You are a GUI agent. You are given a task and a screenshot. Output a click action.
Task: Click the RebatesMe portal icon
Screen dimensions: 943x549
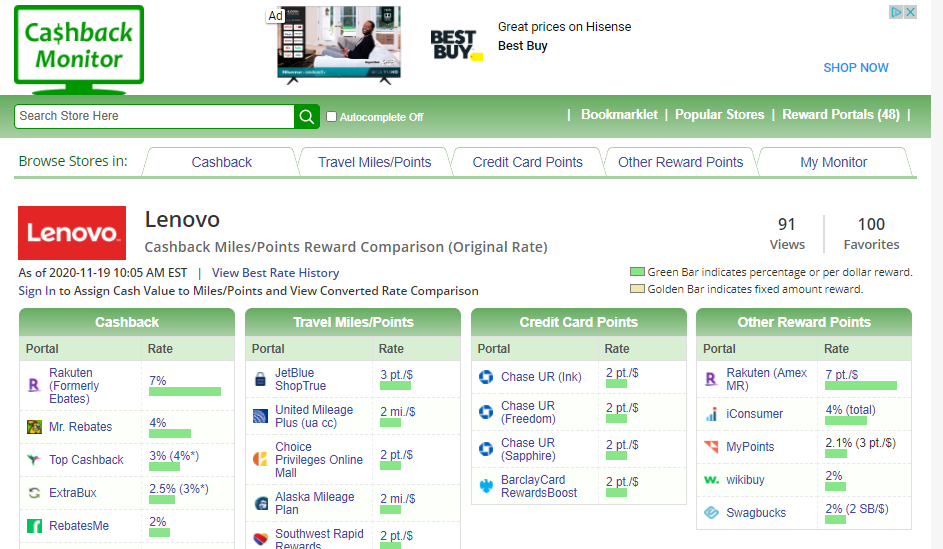point(34,526)
